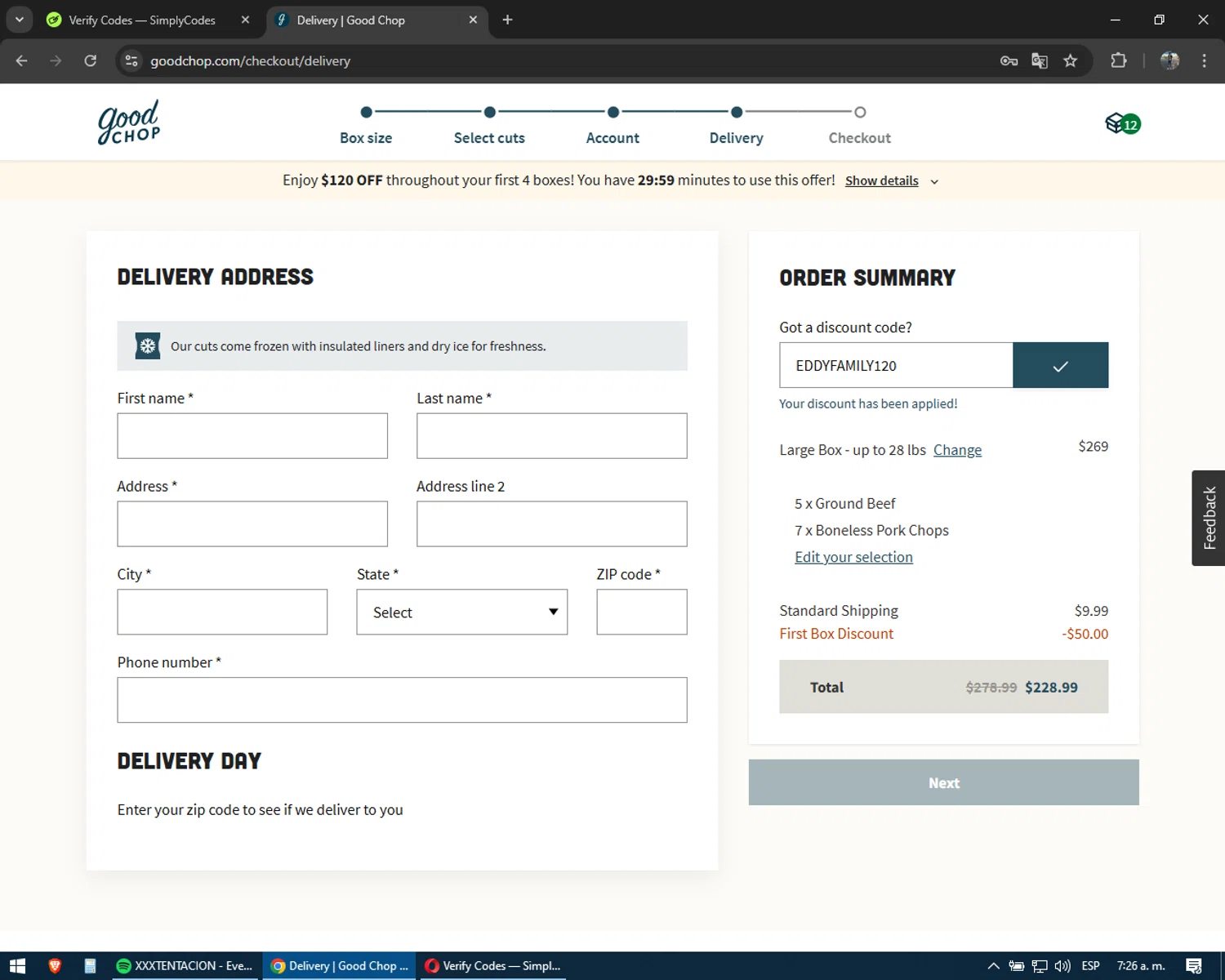Open the Spotify XXXTENTACION taskbar item

(185, 966)
